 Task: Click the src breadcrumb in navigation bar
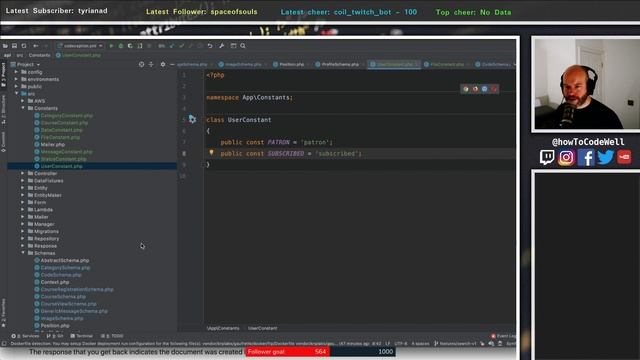tap(20, 55)
